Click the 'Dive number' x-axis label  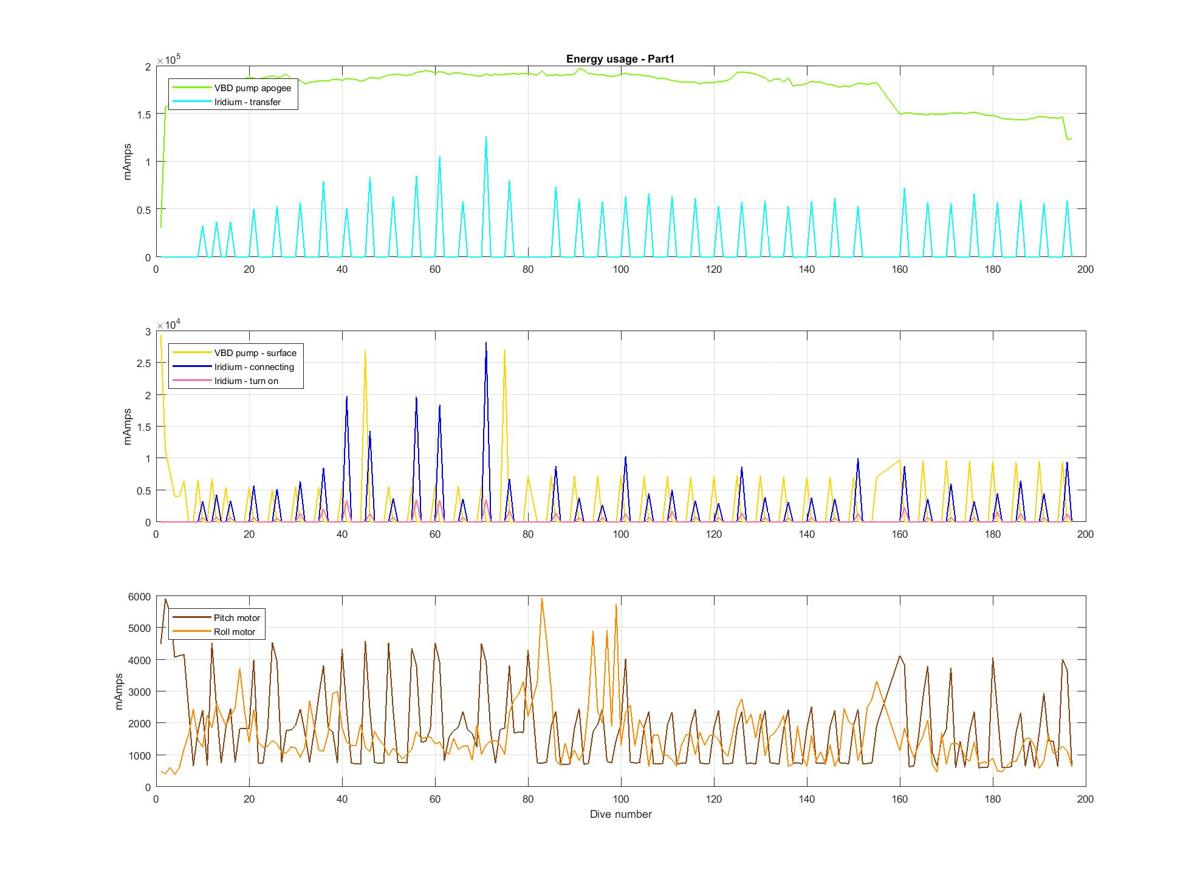pyautogui.click(x=620, y=814)
